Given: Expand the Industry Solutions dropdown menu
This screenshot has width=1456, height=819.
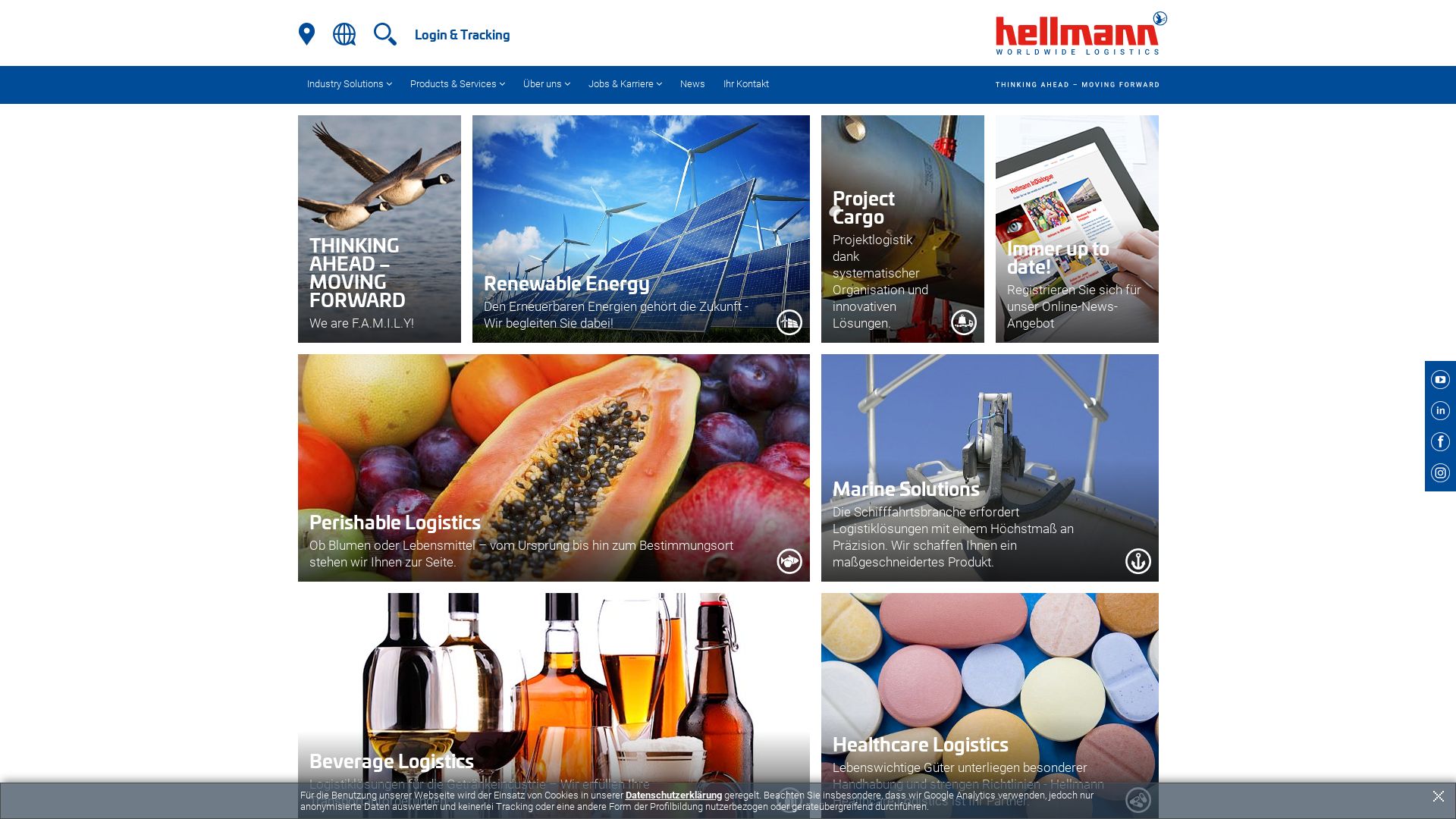Looking at the screenshot, I should point(350,84).
